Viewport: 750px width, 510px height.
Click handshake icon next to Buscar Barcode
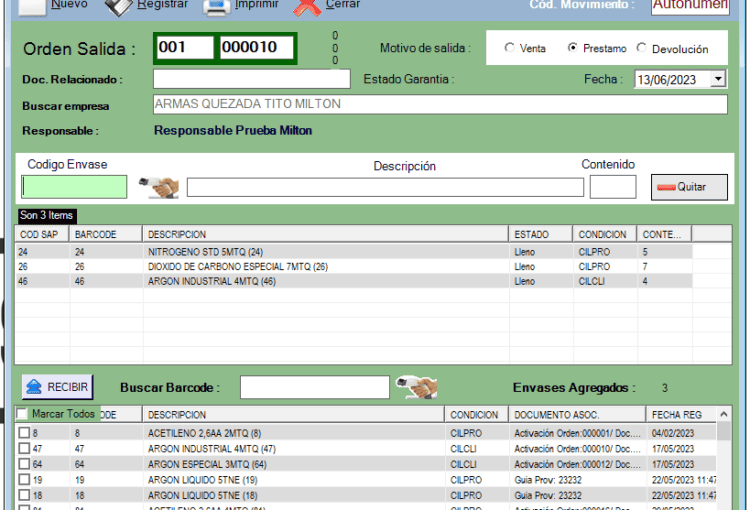[x=416, y=387]
